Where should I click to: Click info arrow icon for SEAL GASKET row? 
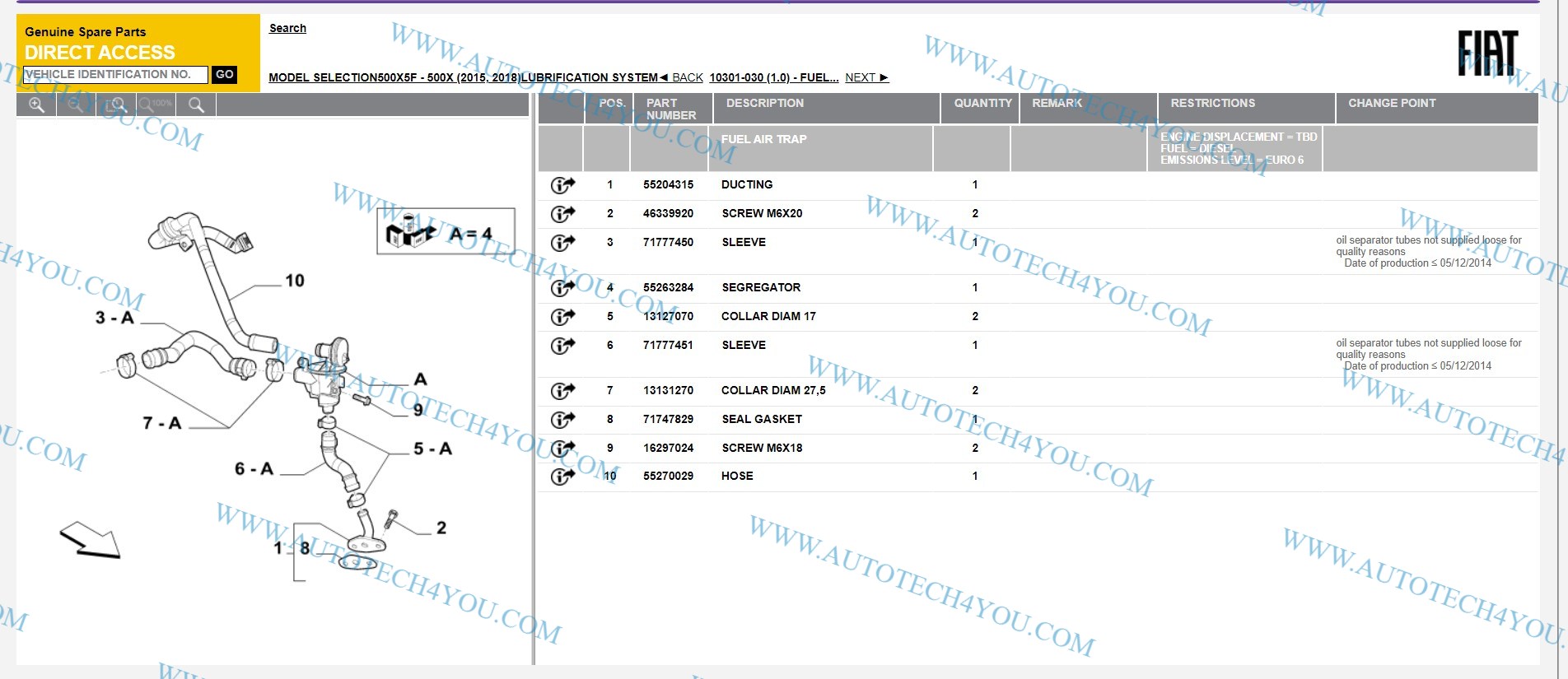pyautogui.click(x=562, y=420)
